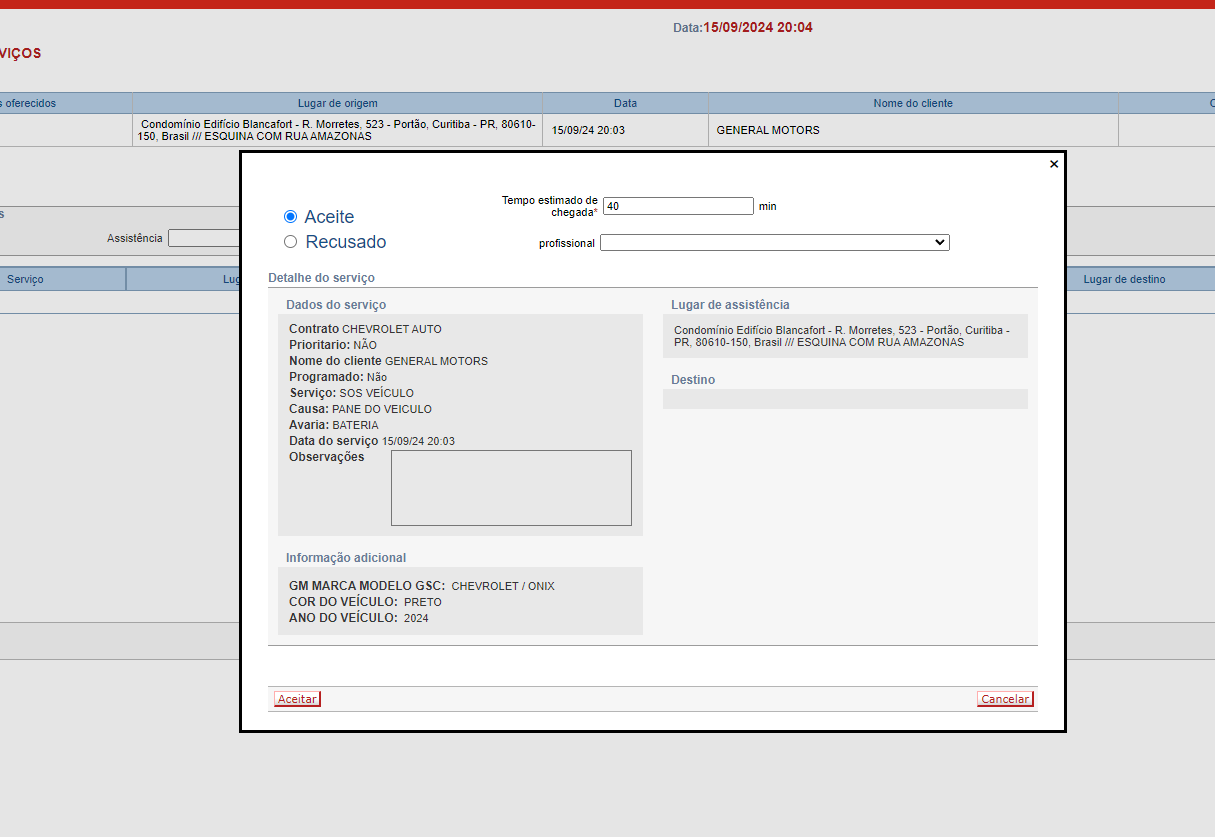This screenshot has height=837, width=1215.
Task: Click the Serviço column header
Action: (x=25, y=279)
